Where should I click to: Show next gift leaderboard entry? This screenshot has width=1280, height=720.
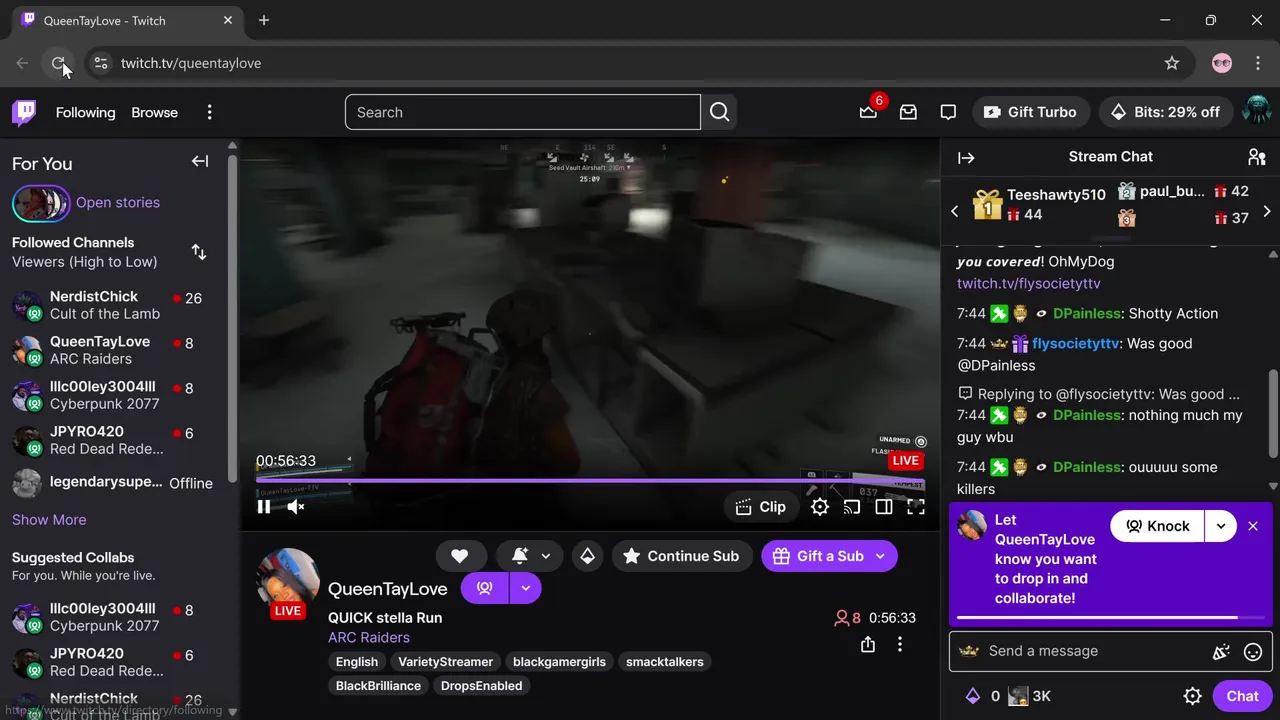pos(1267,211)
